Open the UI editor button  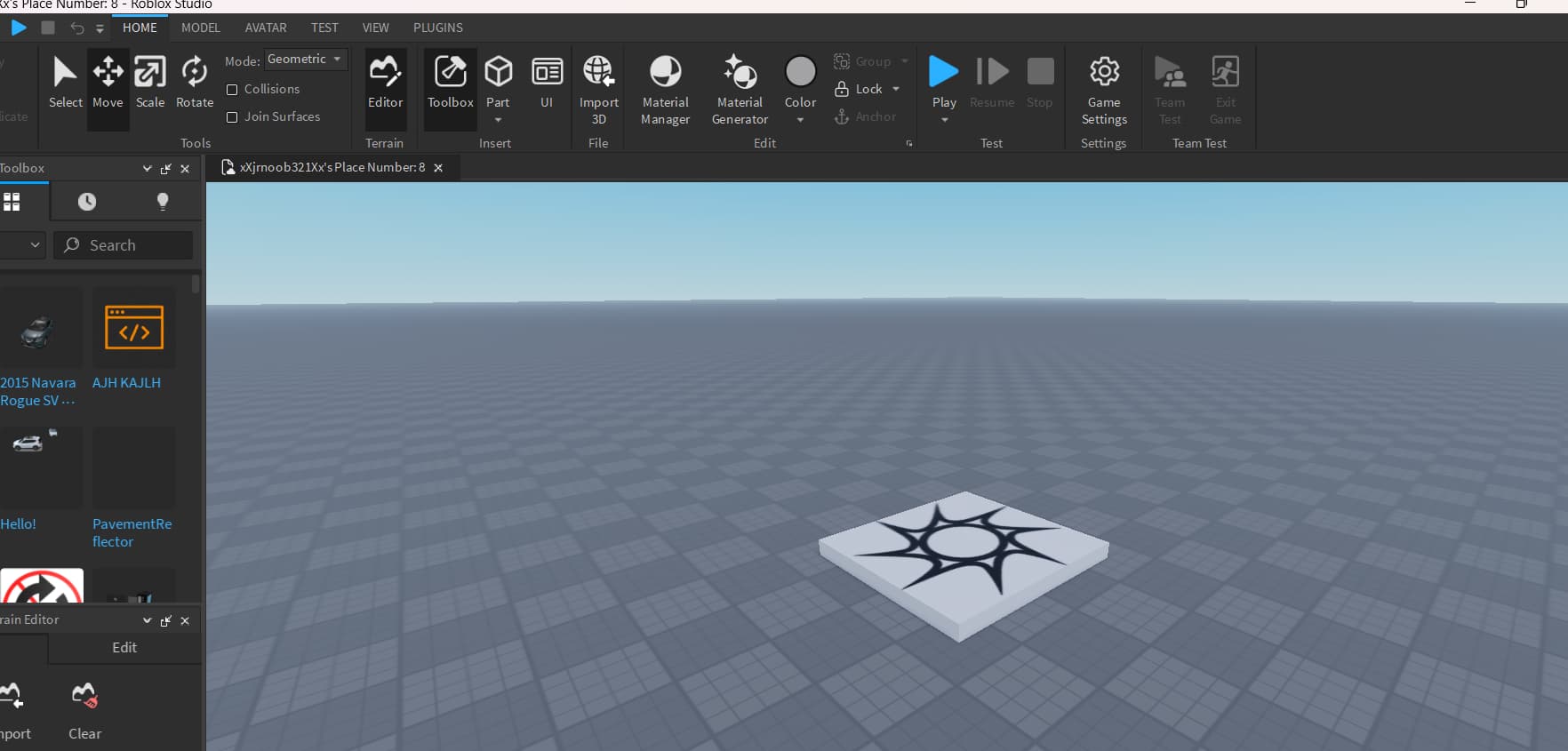click(547, 82)
